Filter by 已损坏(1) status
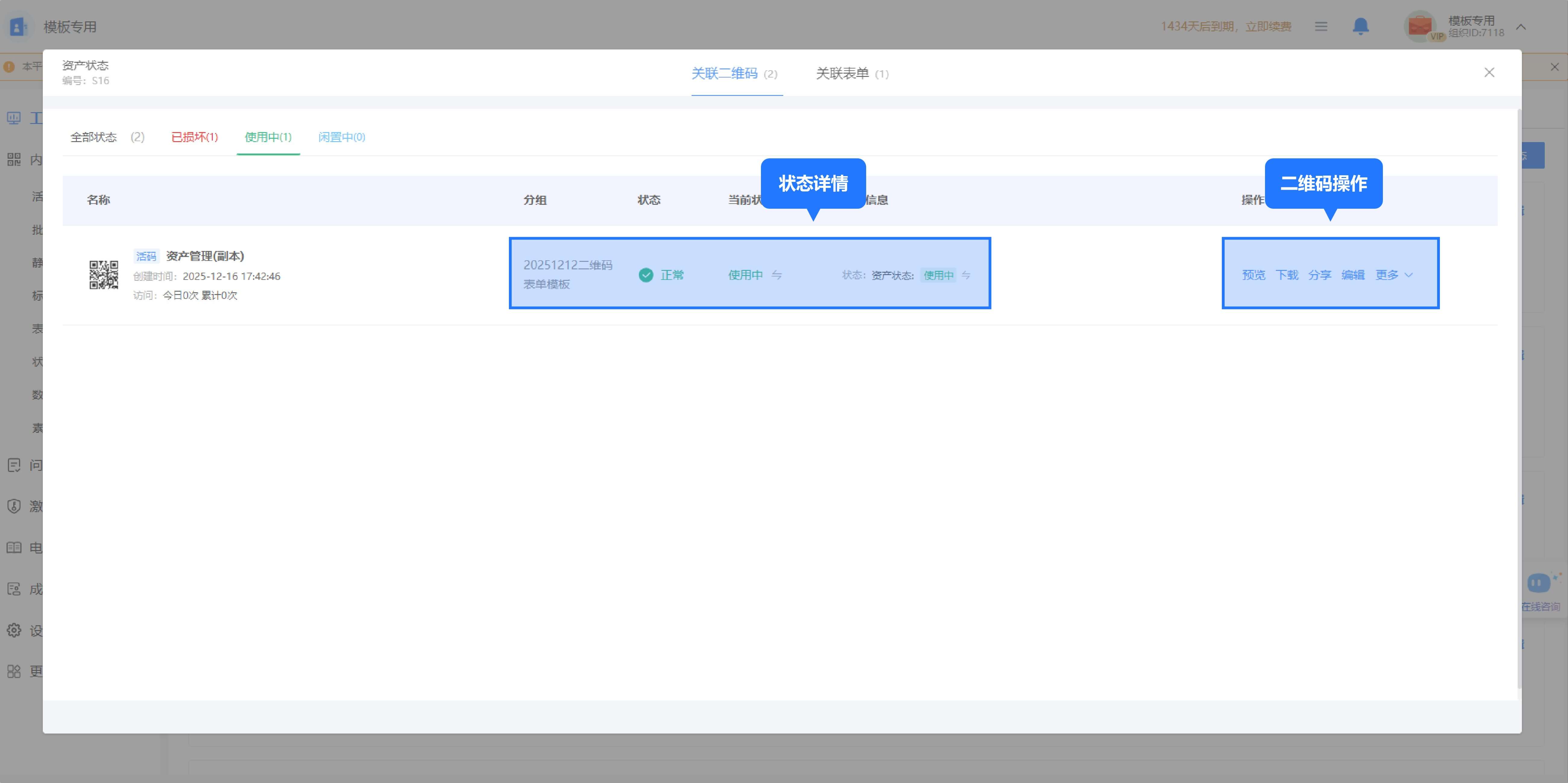Screen dimensions: 1568x783 [194, 137]
